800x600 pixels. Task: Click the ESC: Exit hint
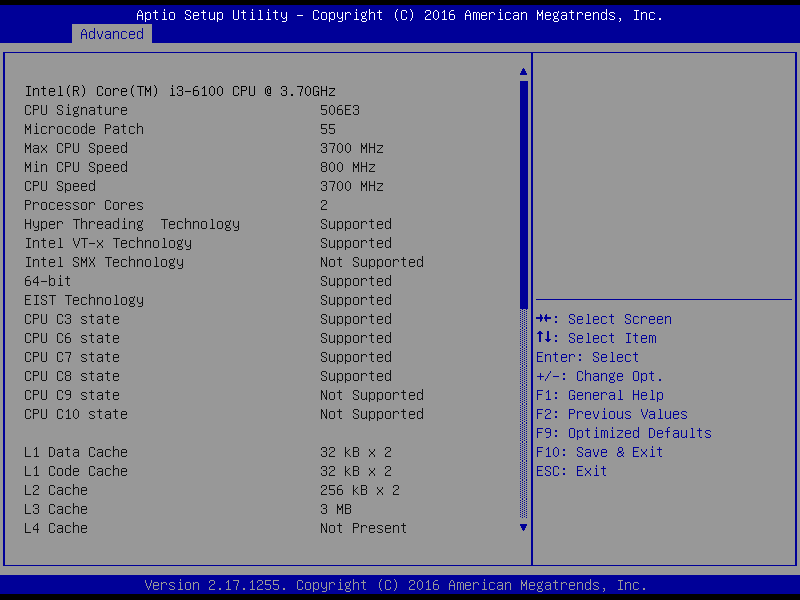(572, 471)
